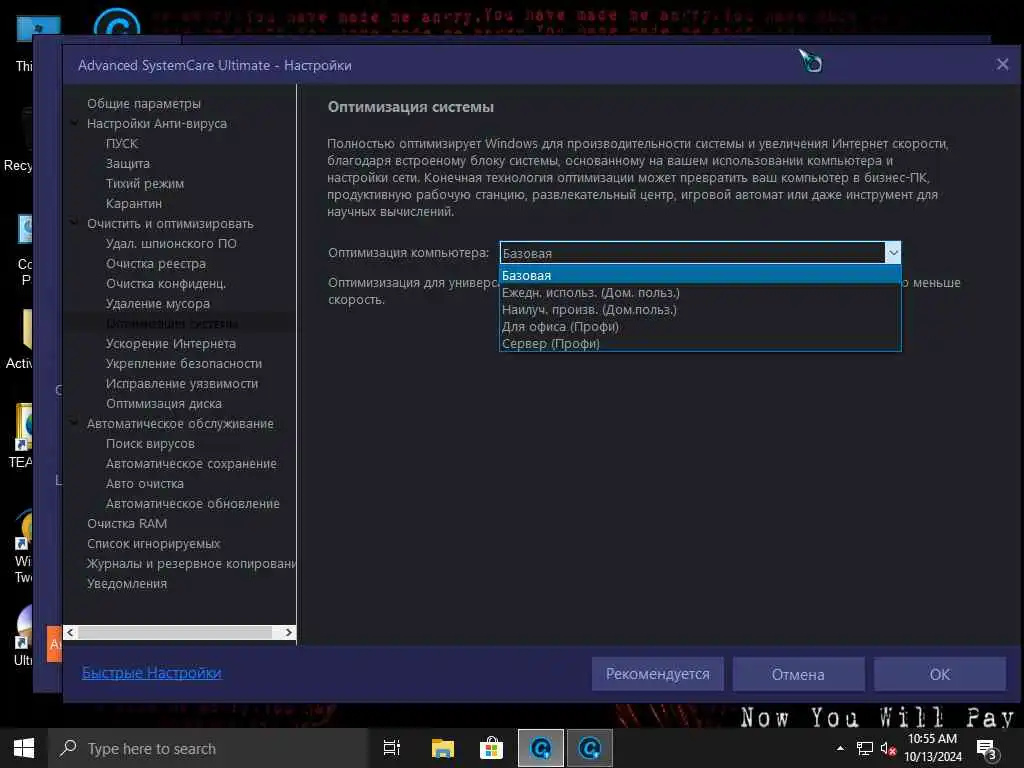Select Авто очистка item
Image resolution: width=1024 pixels, height=768 pixels.
(x=144, y=483)
